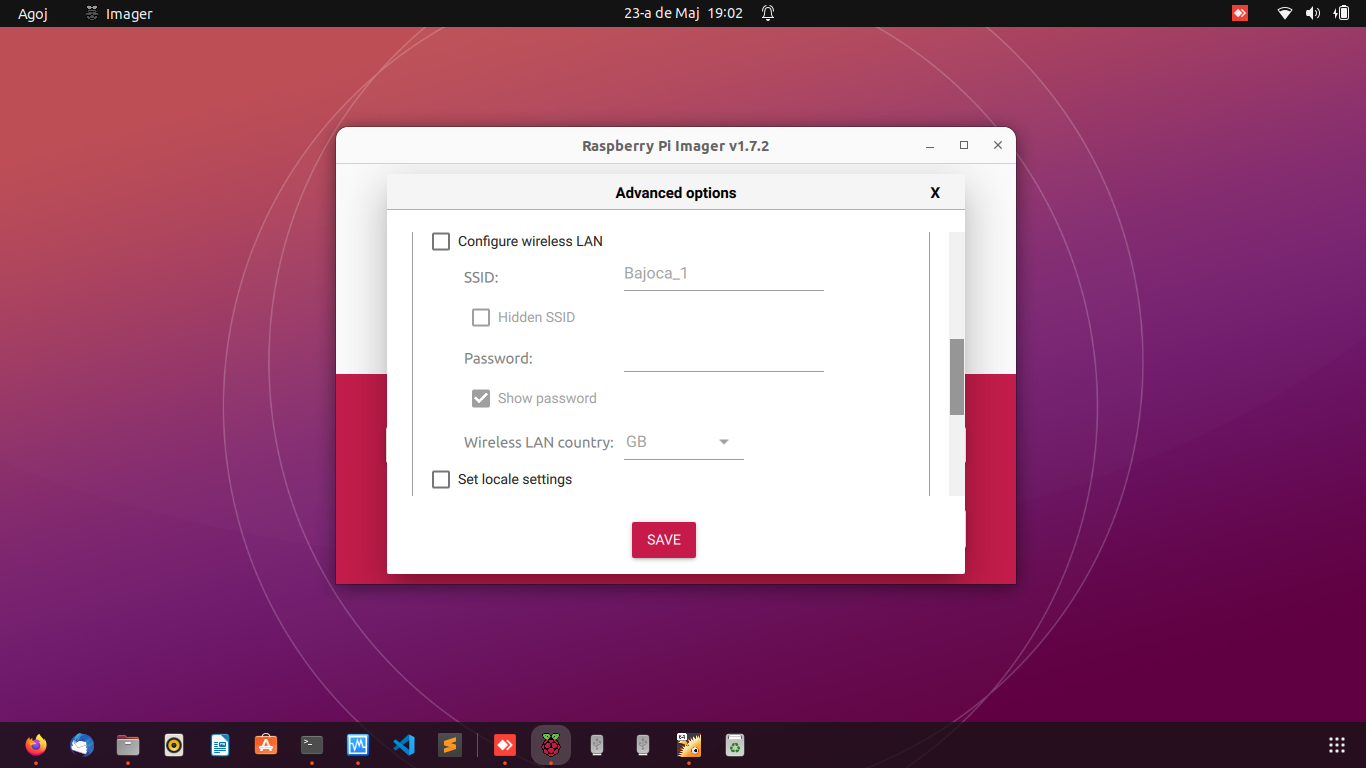1366x768 pixels.
Task: Enable Configure wireless LAN checkbox
Action: coord(441,241)
